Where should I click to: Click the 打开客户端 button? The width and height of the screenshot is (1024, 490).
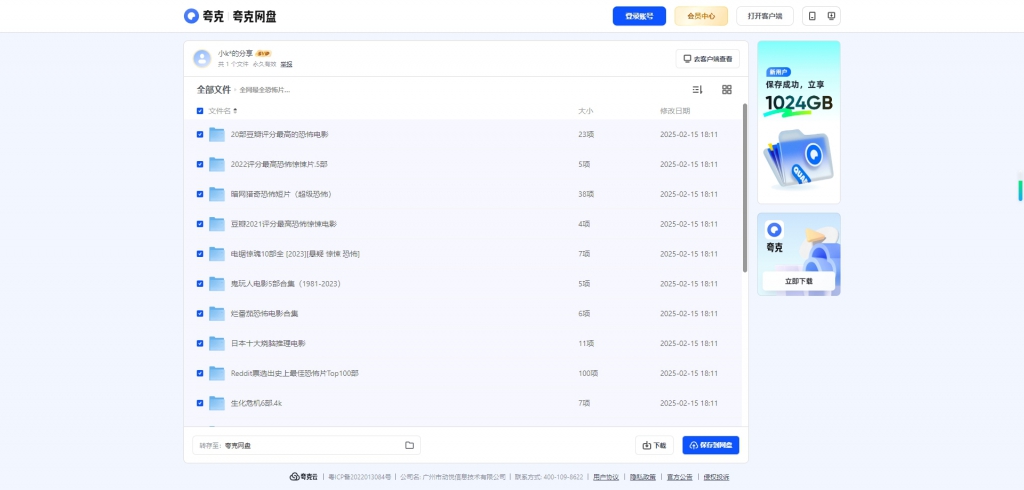pos(765,16)
